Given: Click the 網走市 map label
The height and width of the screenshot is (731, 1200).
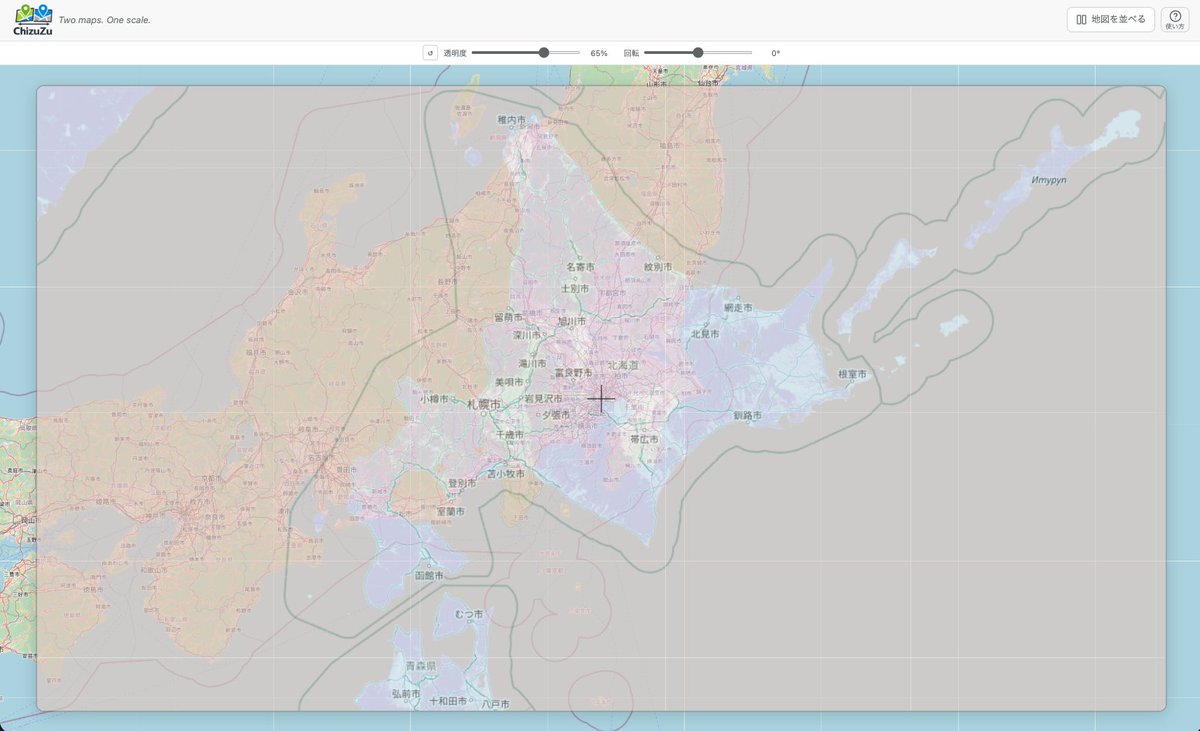Looking at the screenshot, I should pyautogui.click(x=738, y=308).
